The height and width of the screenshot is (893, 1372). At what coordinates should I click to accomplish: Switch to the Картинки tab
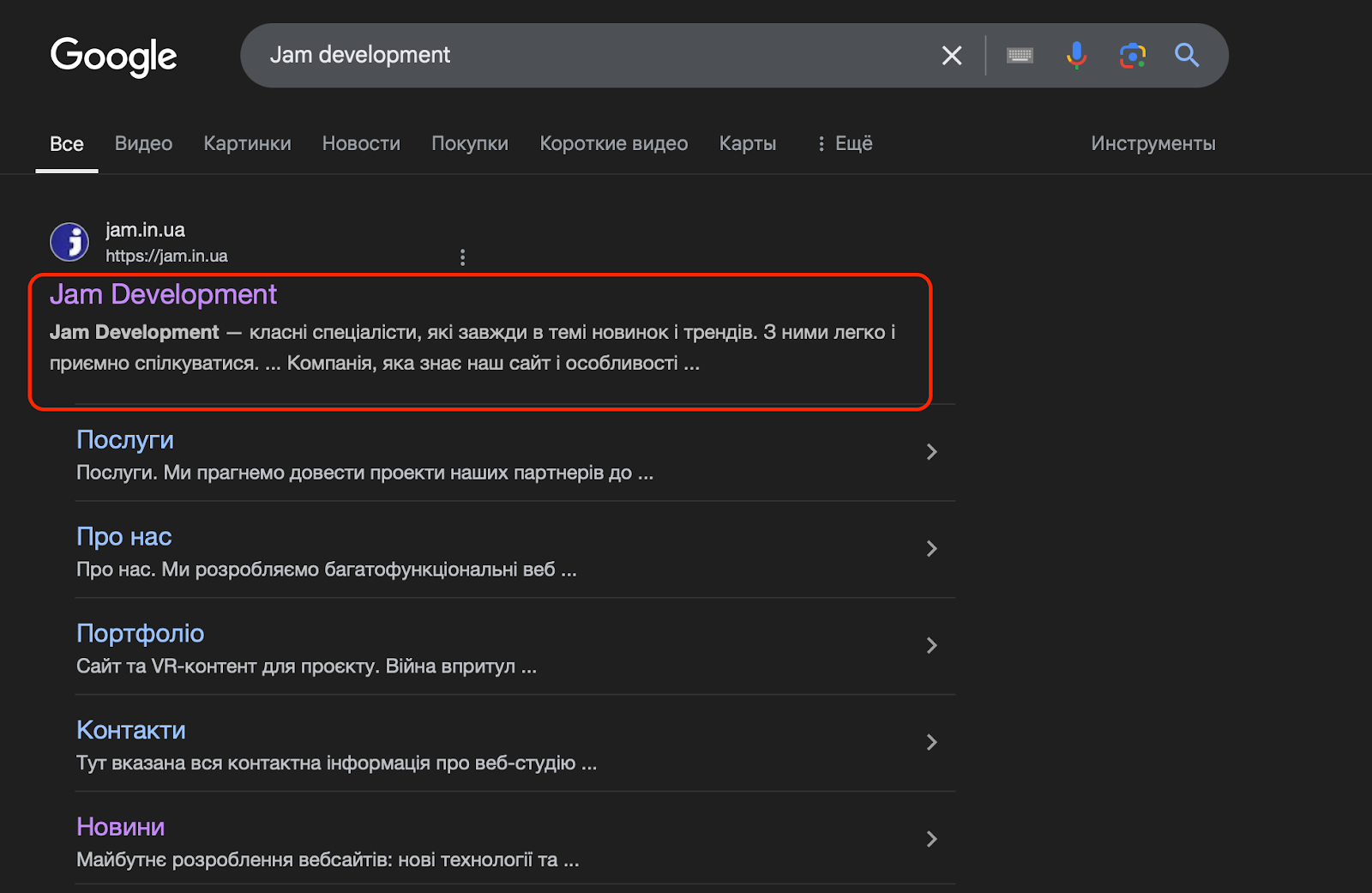[x=247, y=143]
